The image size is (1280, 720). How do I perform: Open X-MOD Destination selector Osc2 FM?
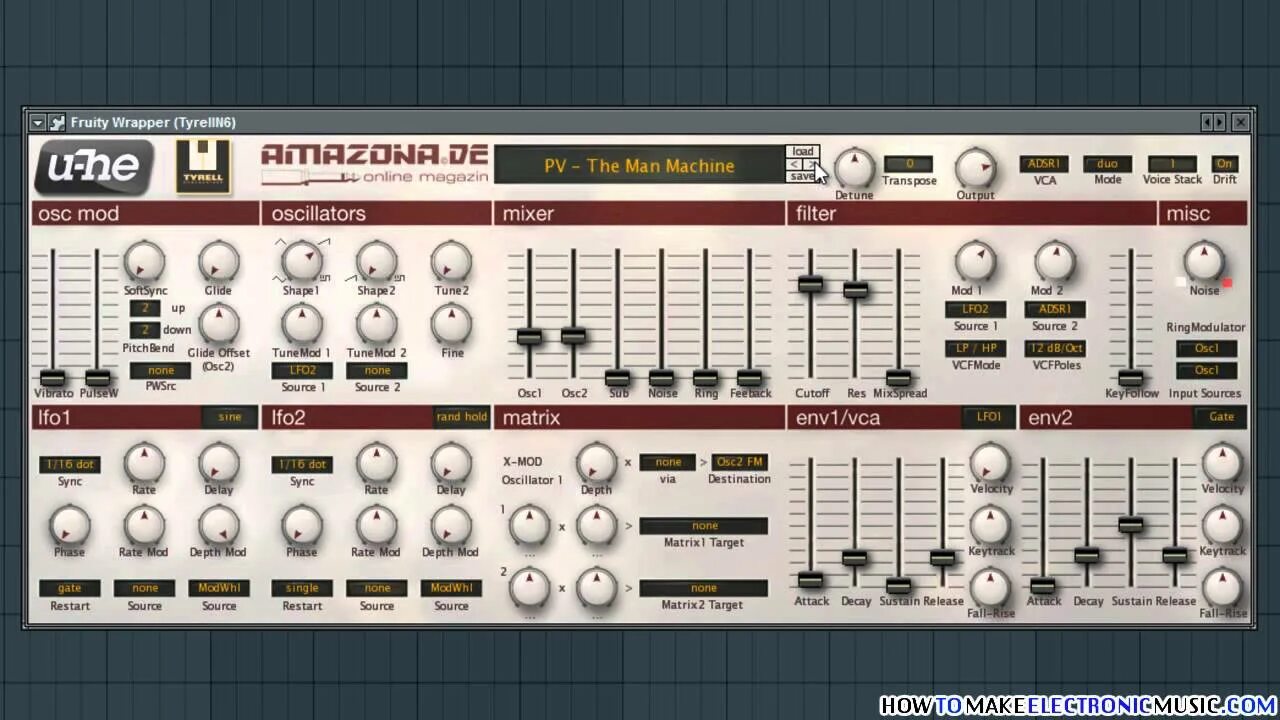(x=740, y=463)
